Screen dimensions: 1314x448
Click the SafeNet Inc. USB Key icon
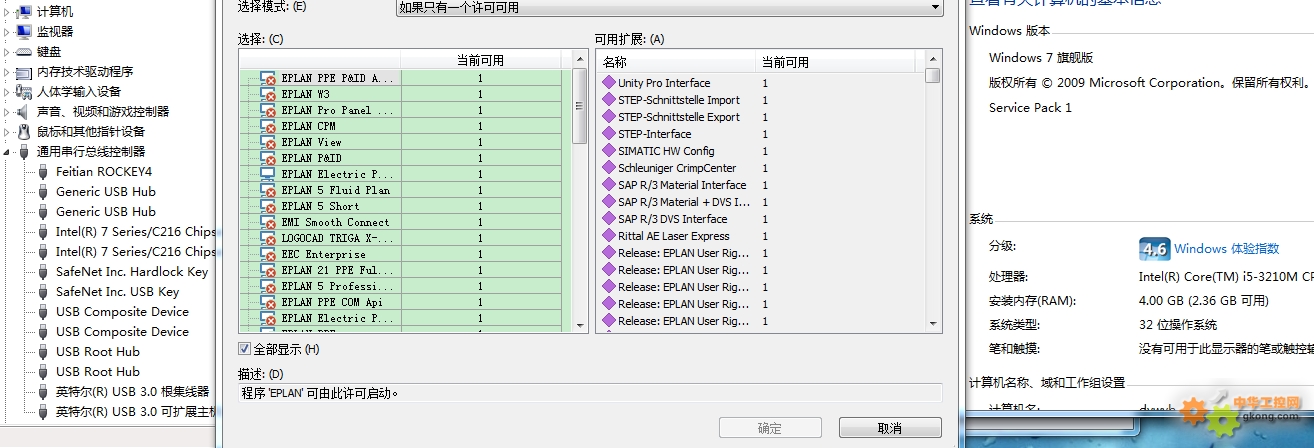(x=43, y=291)
